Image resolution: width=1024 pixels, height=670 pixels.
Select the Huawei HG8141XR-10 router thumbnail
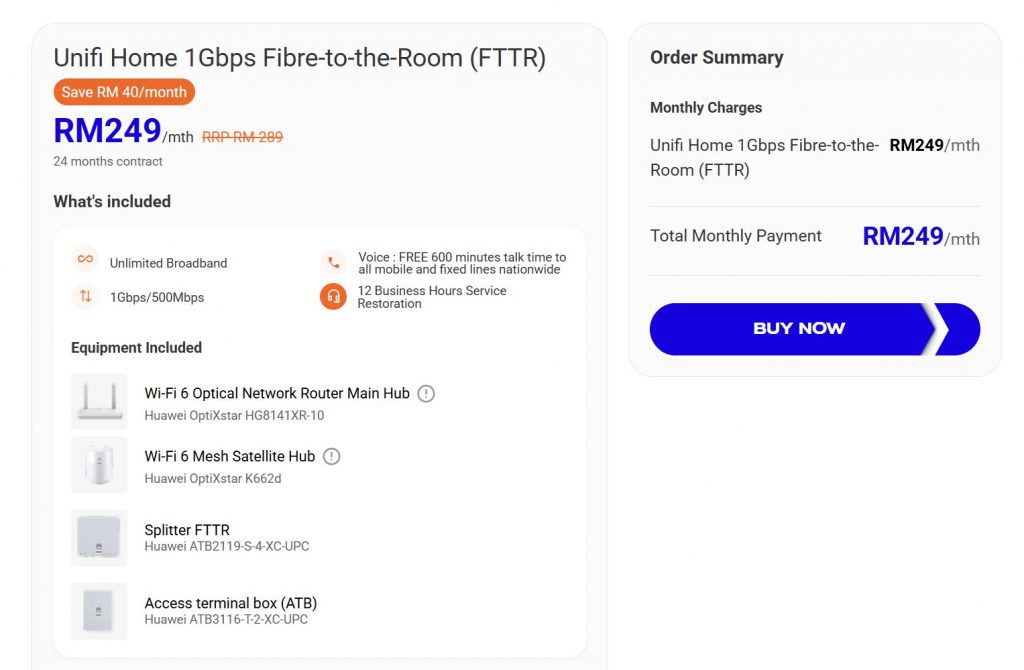coord(99,402)
